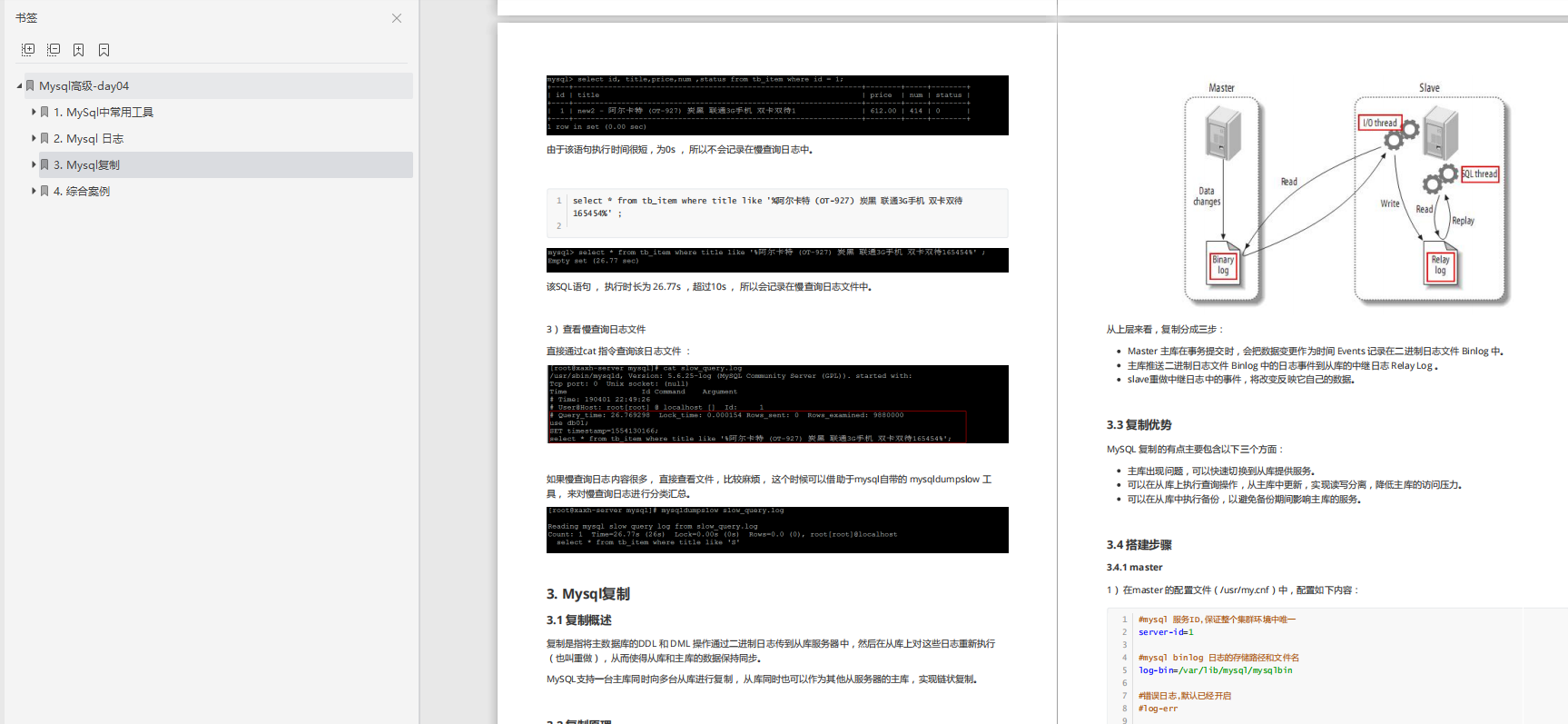Collapse the Mysql高级-day04 root bookmark
Image resolution: width=1568 pixels, height=724 pixels.
[x=19, y=86]
